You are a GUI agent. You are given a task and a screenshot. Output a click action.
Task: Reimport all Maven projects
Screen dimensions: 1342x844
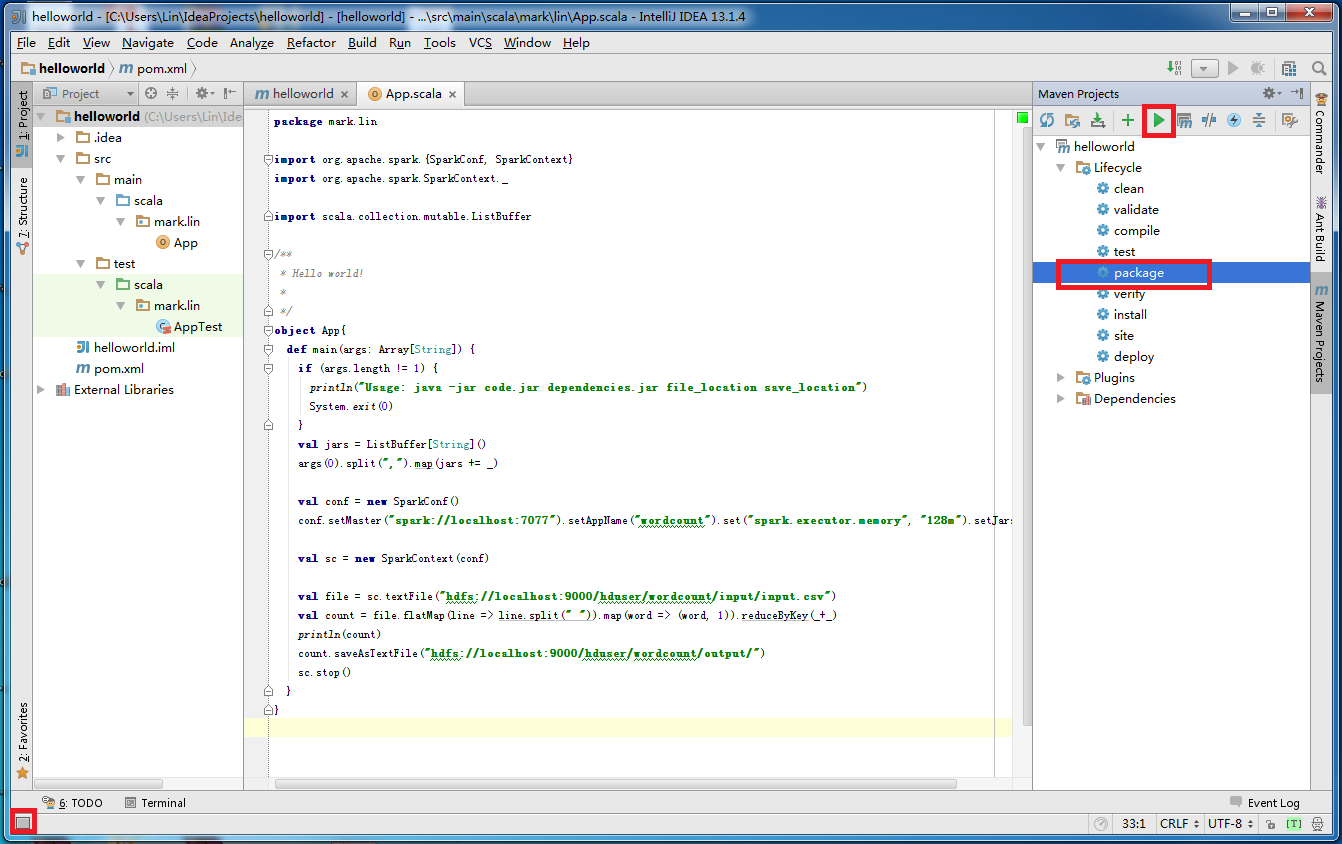1049,120
